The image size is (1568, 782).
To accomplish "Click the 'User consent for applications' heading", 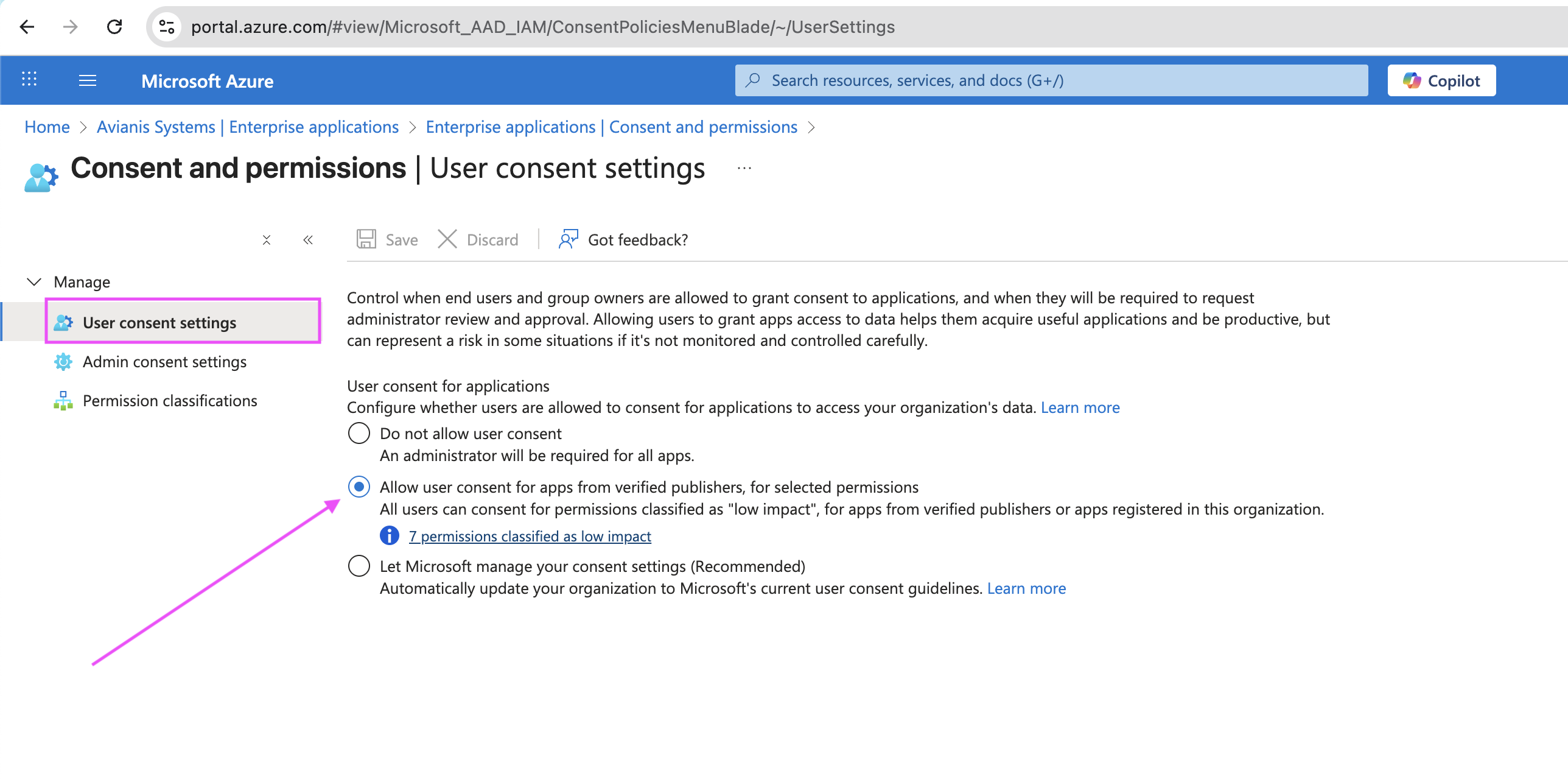I will click(448, 386).
